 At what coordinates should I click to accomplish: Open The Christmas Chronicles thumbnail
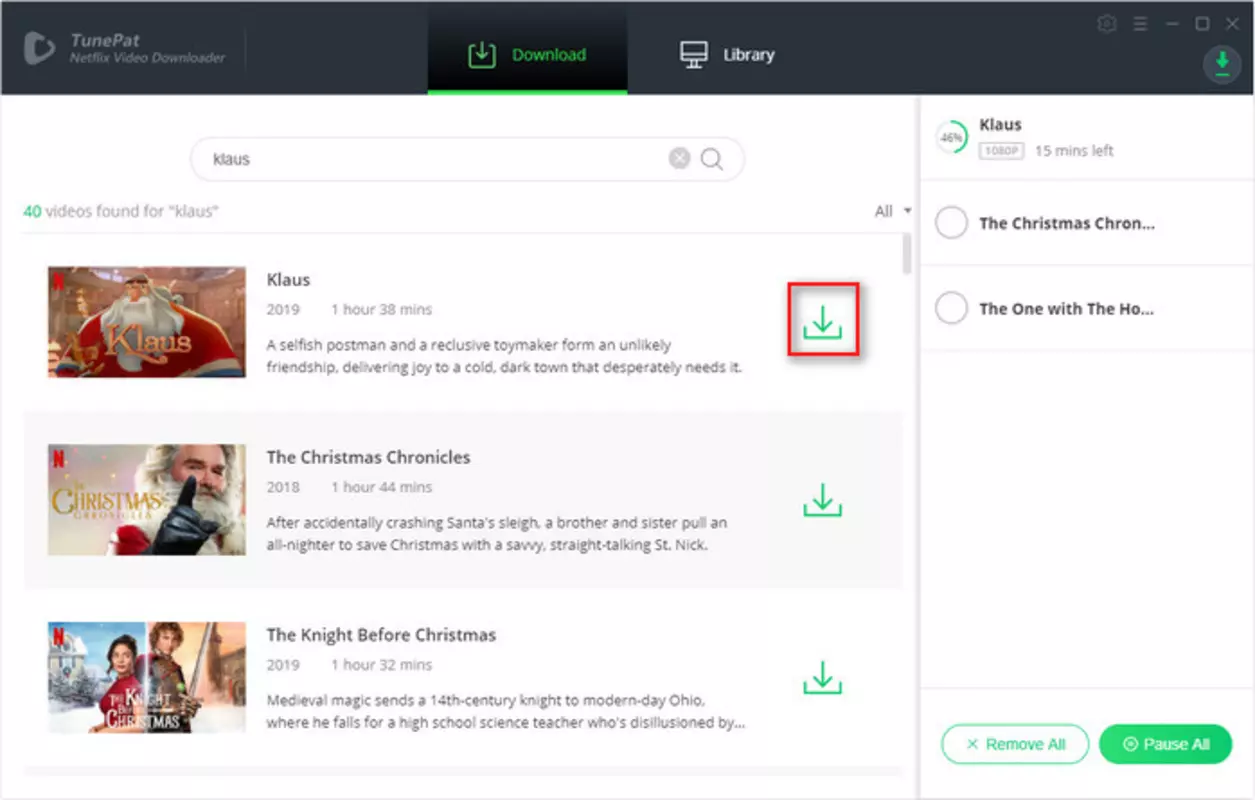pos(147,500)
